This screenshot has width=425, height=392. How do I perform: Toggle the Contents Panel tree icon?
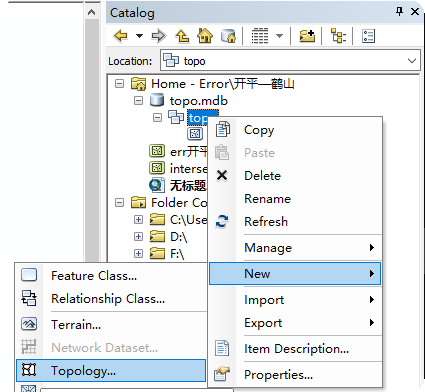tap(338, 36)
